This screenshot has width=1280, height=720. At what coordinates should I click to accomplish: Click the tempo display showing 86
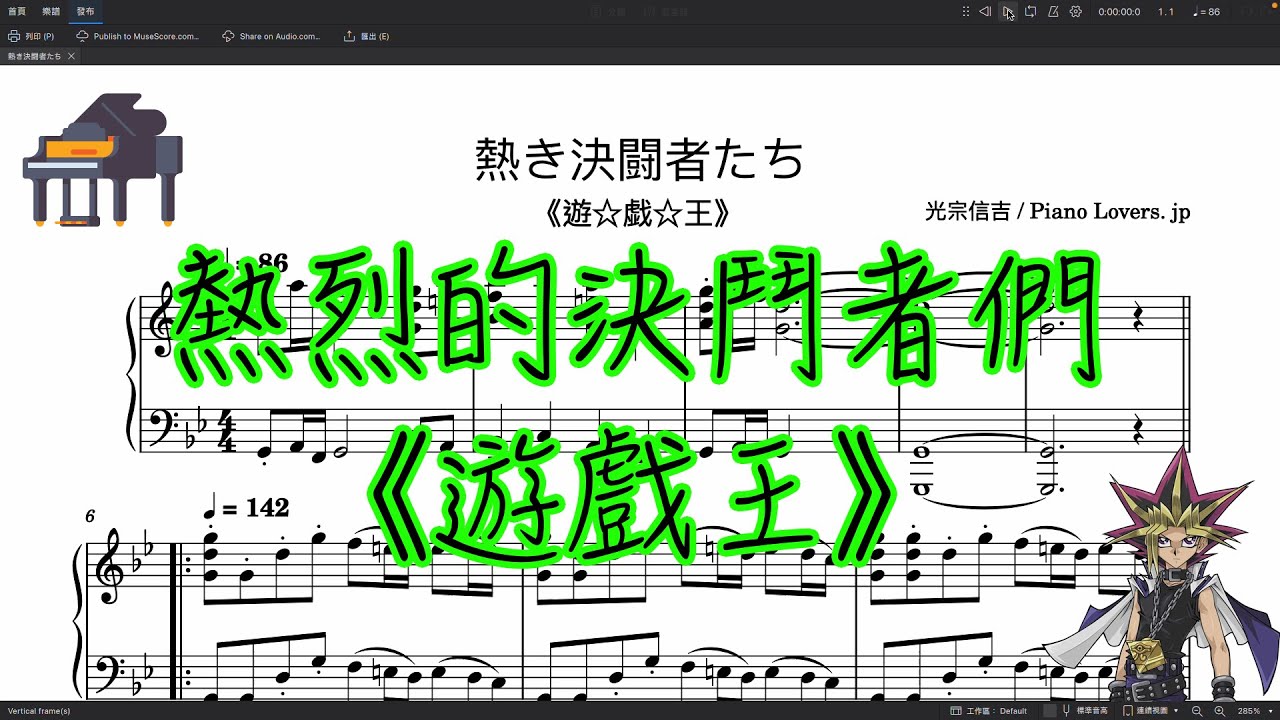coord(1207,12)
